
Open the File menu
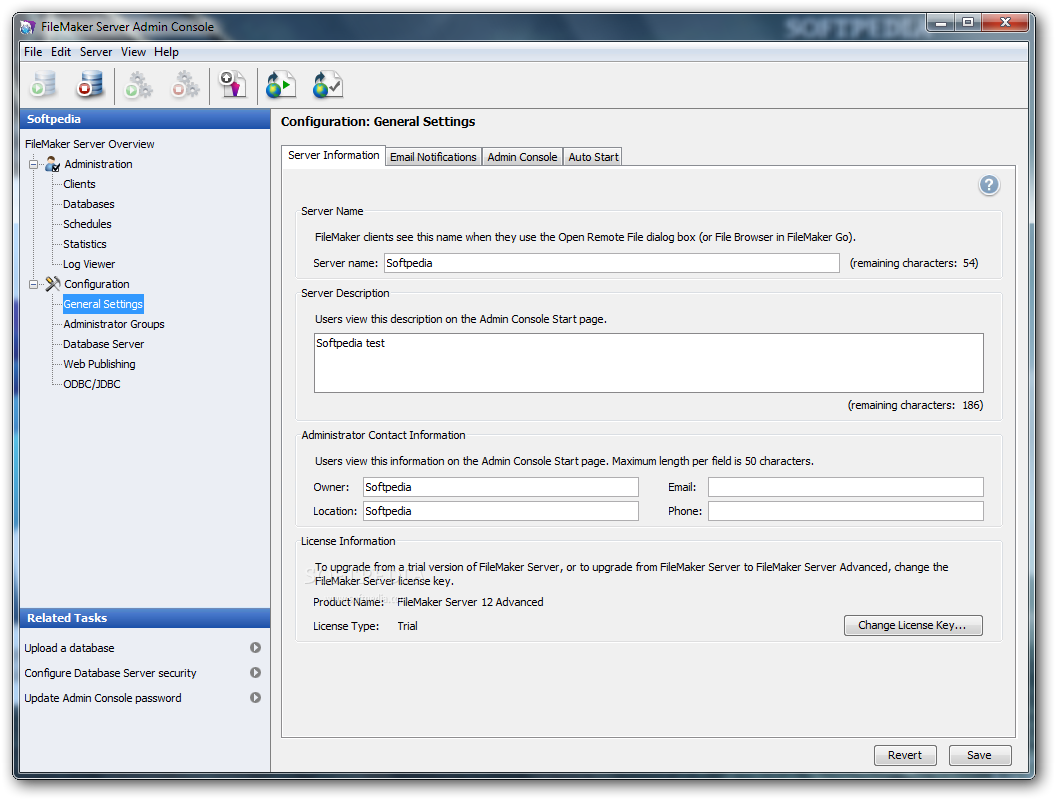tap(33, 52)
